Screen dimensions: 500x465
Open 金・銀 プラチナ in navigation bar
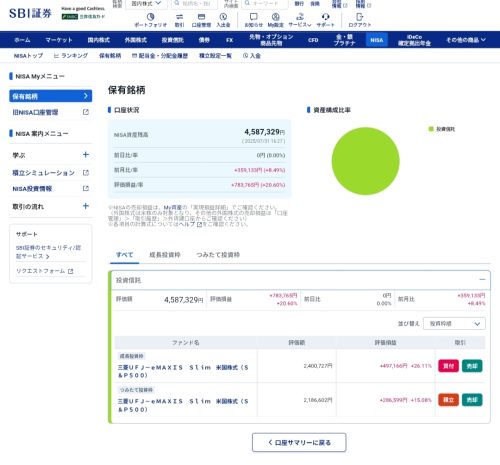(344, 40)
